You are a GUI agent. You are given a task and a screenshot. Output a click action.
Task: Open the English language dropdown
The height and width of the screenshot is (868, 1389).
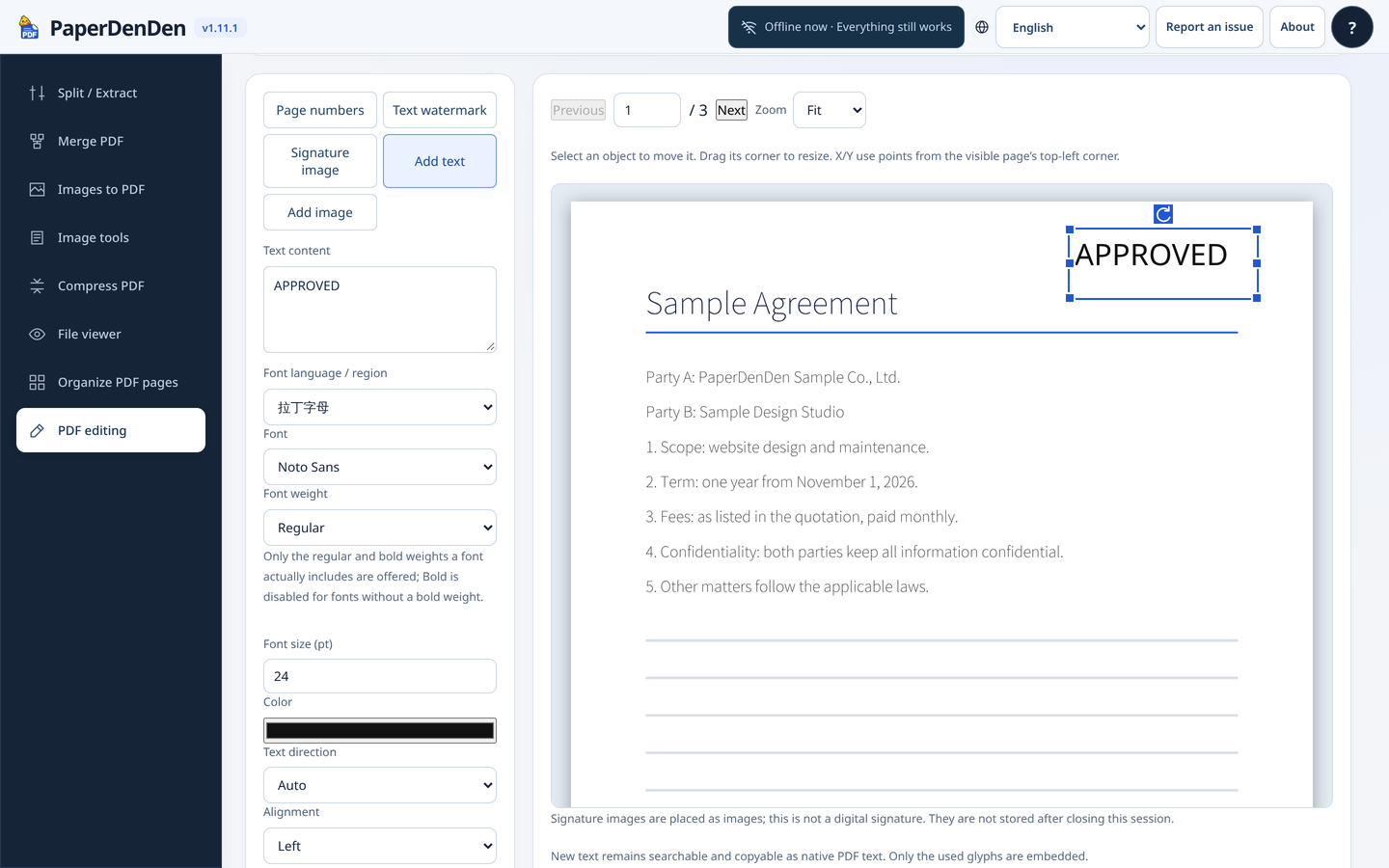pos(1073,27)
